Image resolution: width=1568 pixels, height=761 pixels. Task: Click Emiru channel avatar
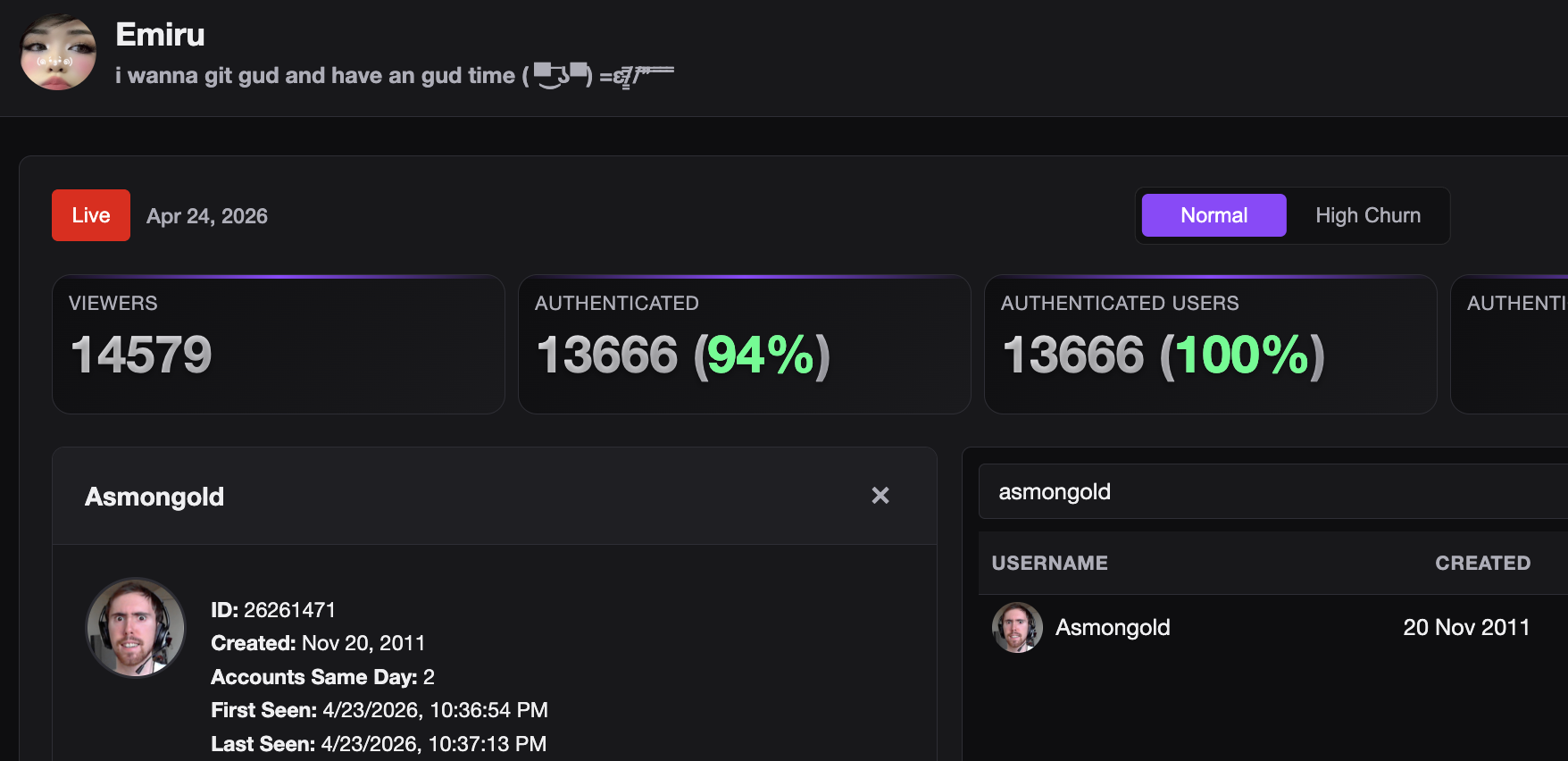pos(58,52)
